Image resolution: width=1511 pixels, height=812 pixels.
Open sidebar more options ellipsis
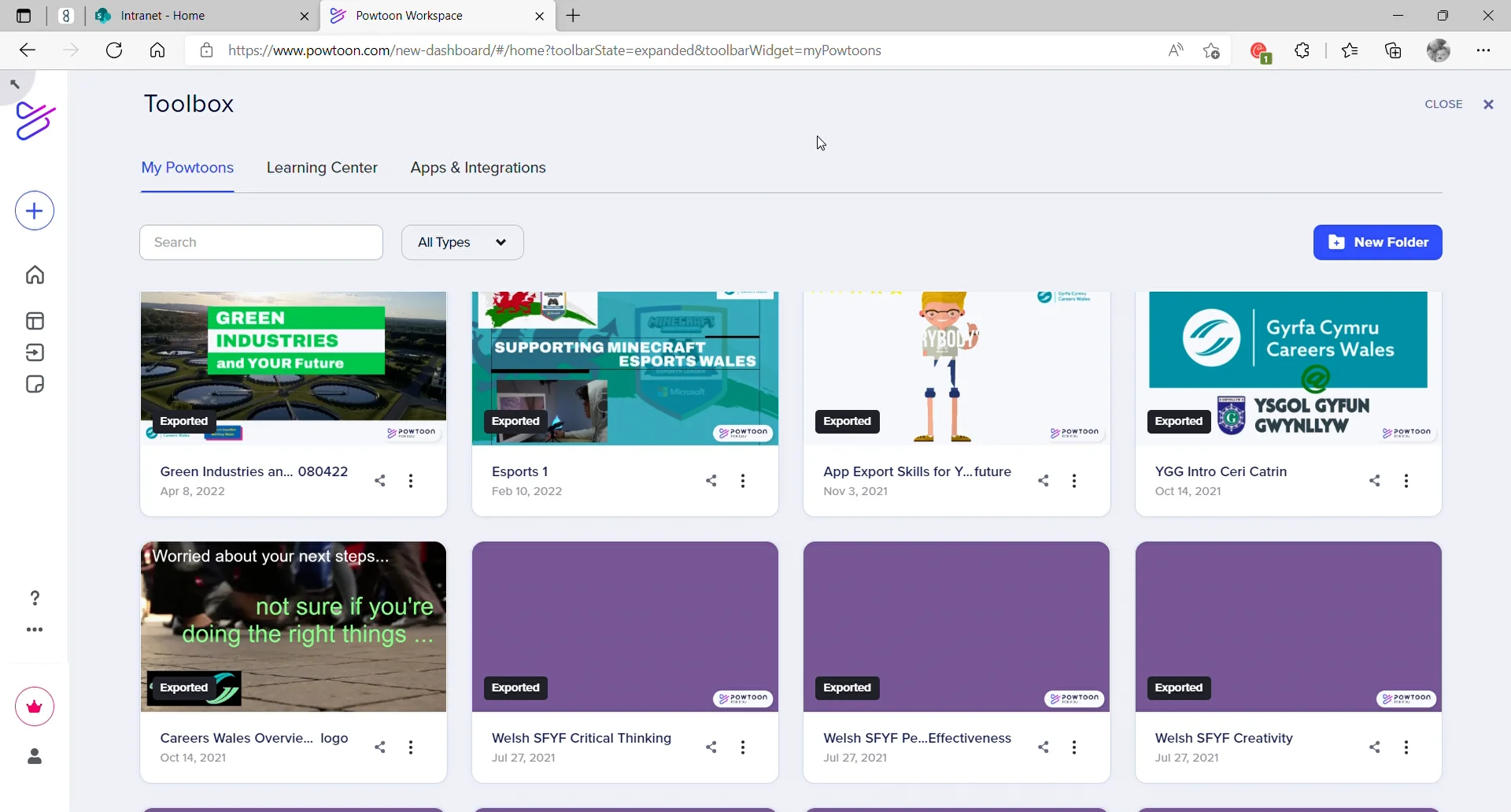coord(34,629)
